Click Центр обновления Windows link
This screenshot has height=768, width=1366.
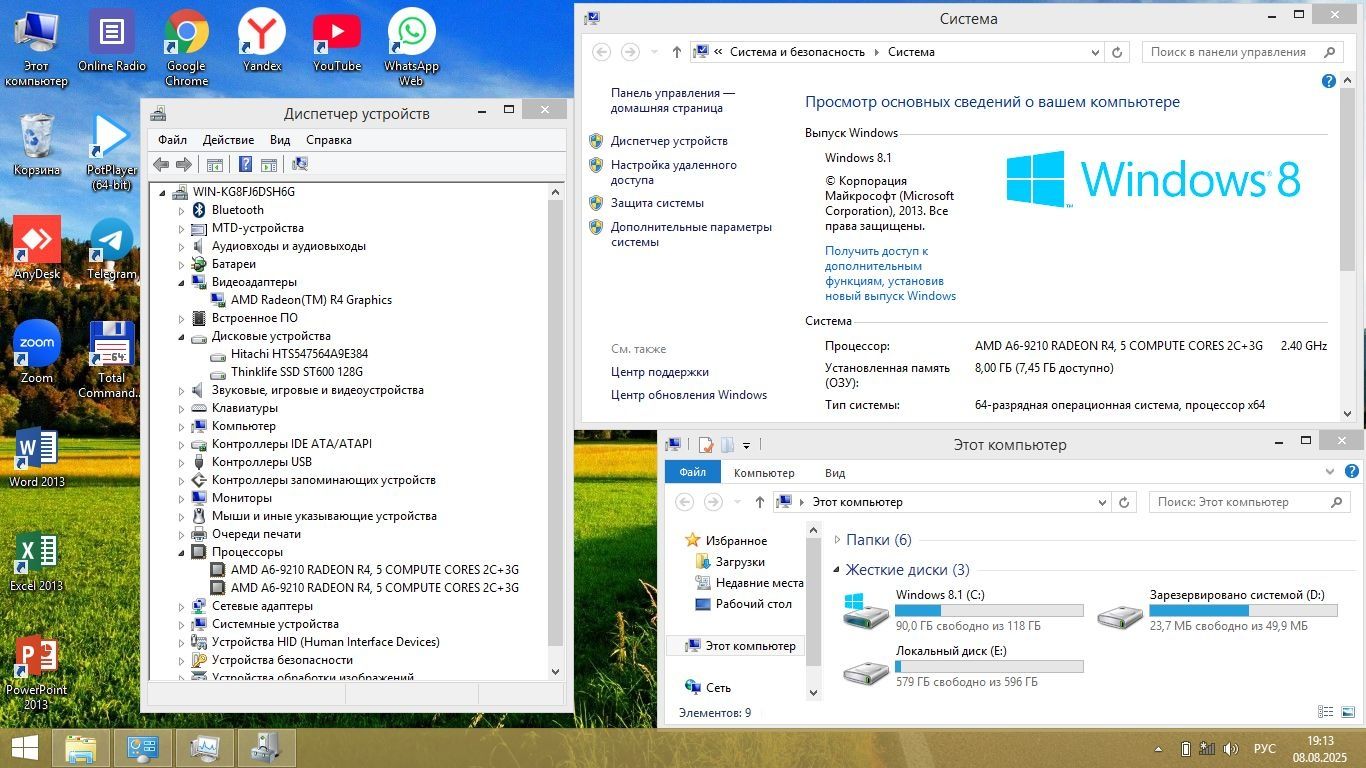tap(689, 395)
